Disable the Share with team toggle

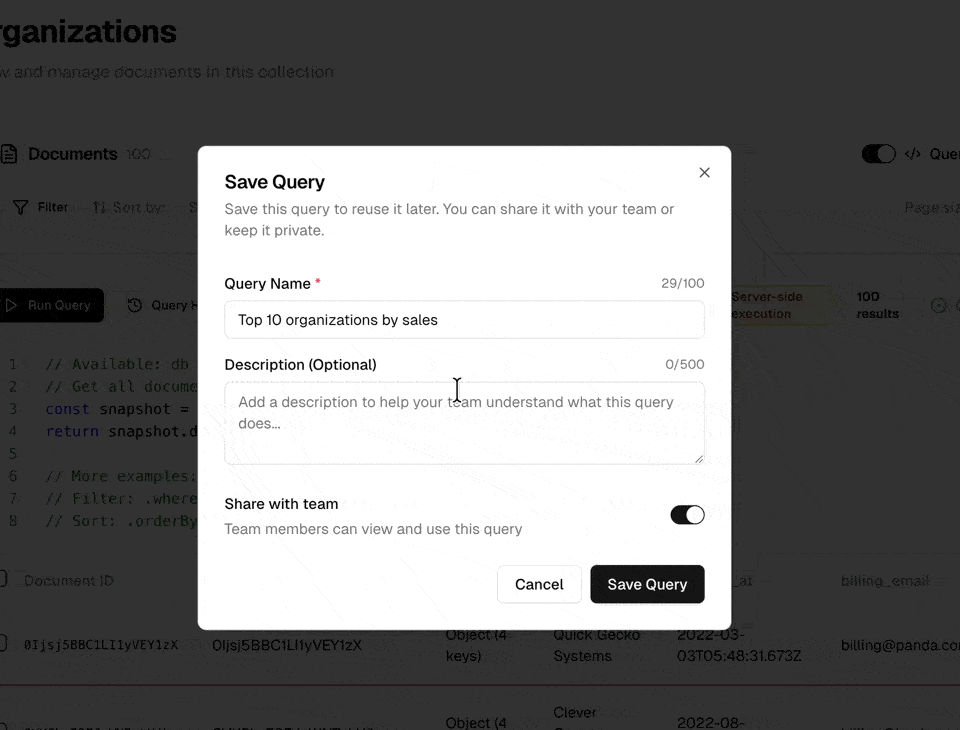[x=688, y=514]
